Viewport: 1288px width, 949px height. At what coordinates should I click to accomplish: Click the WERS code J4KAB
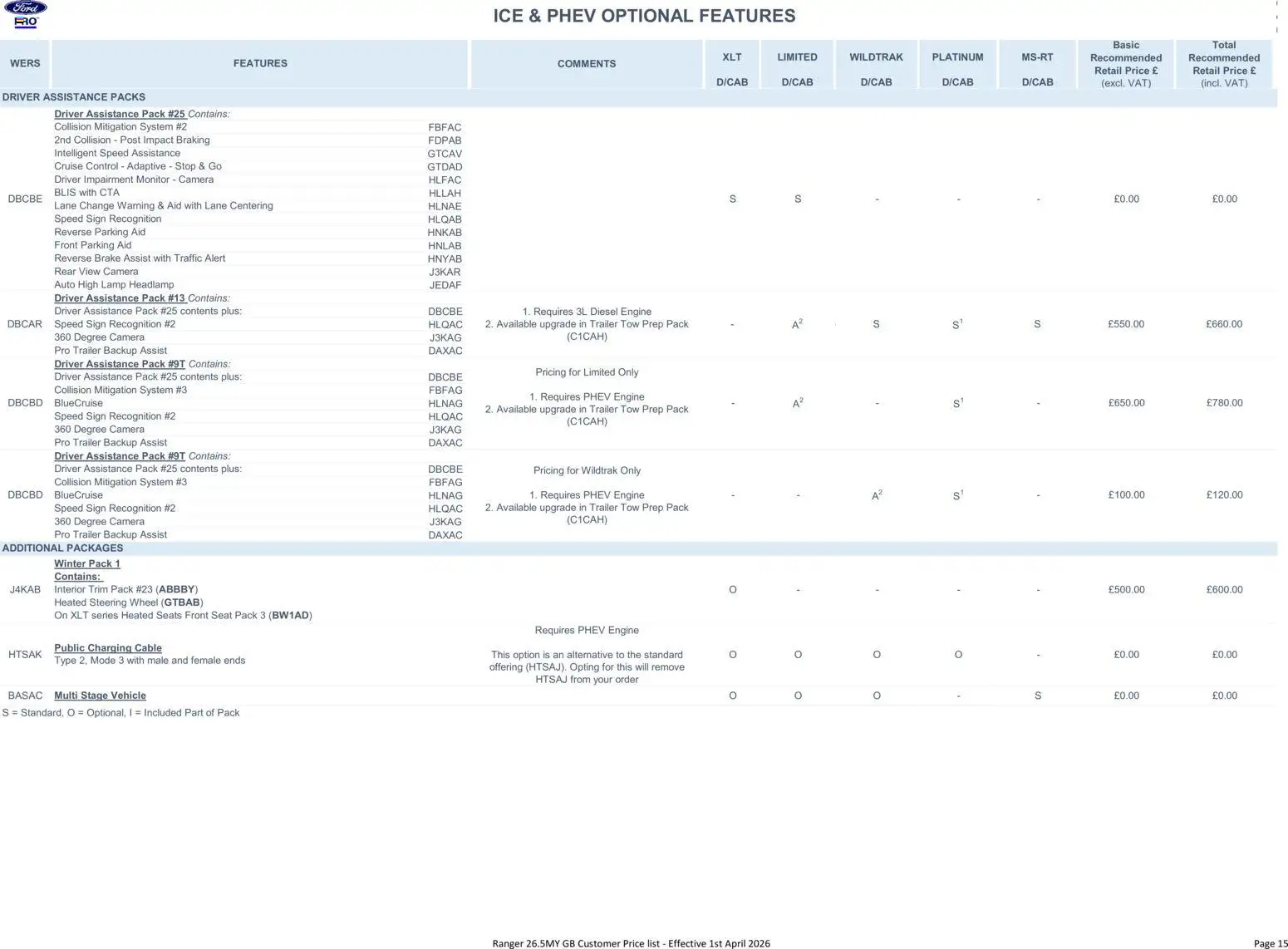pos(25,590)
